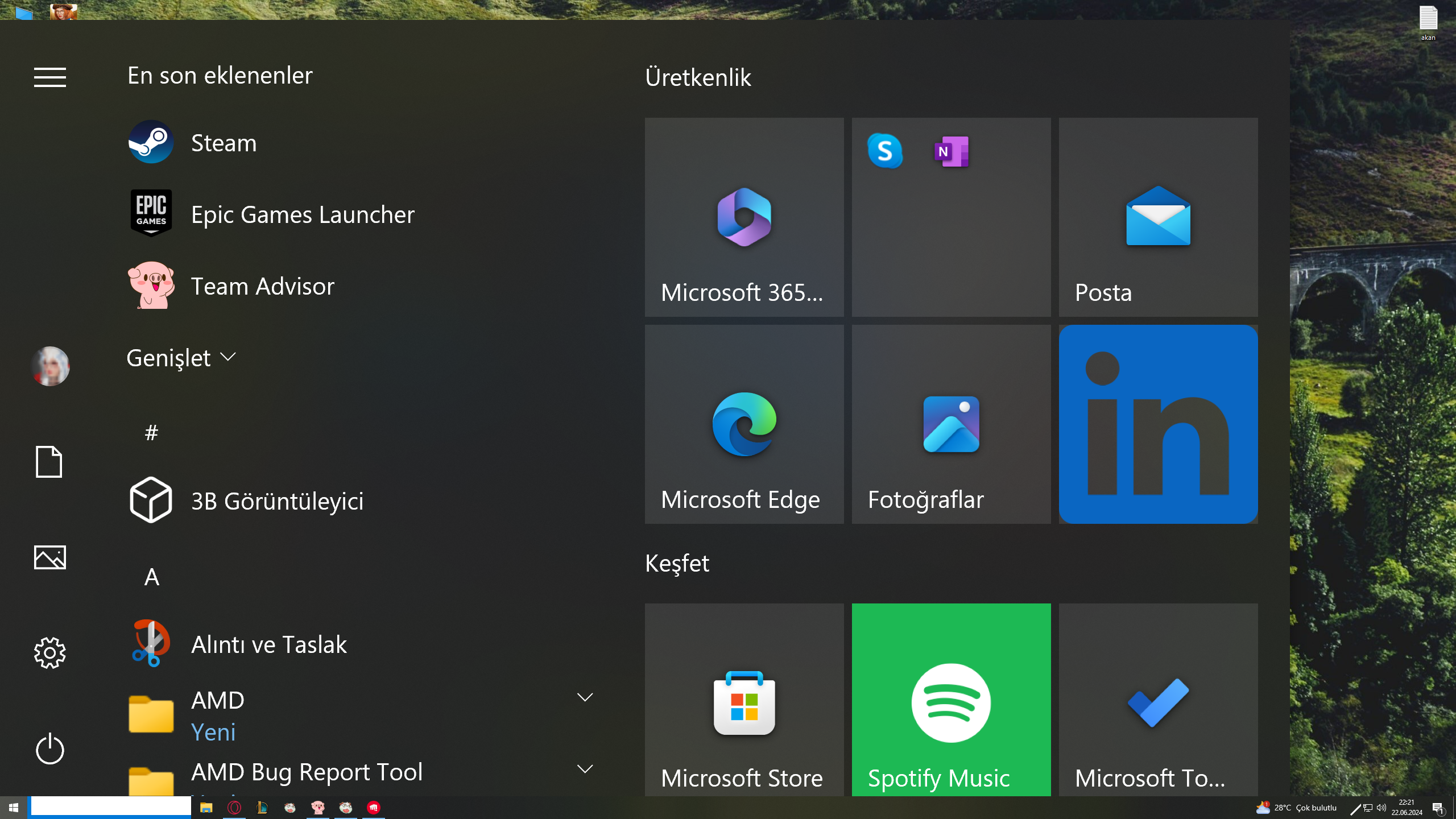This screenshot has width=1456, height=819.
Task: Open the Team Advisor app
Action: 362,286
